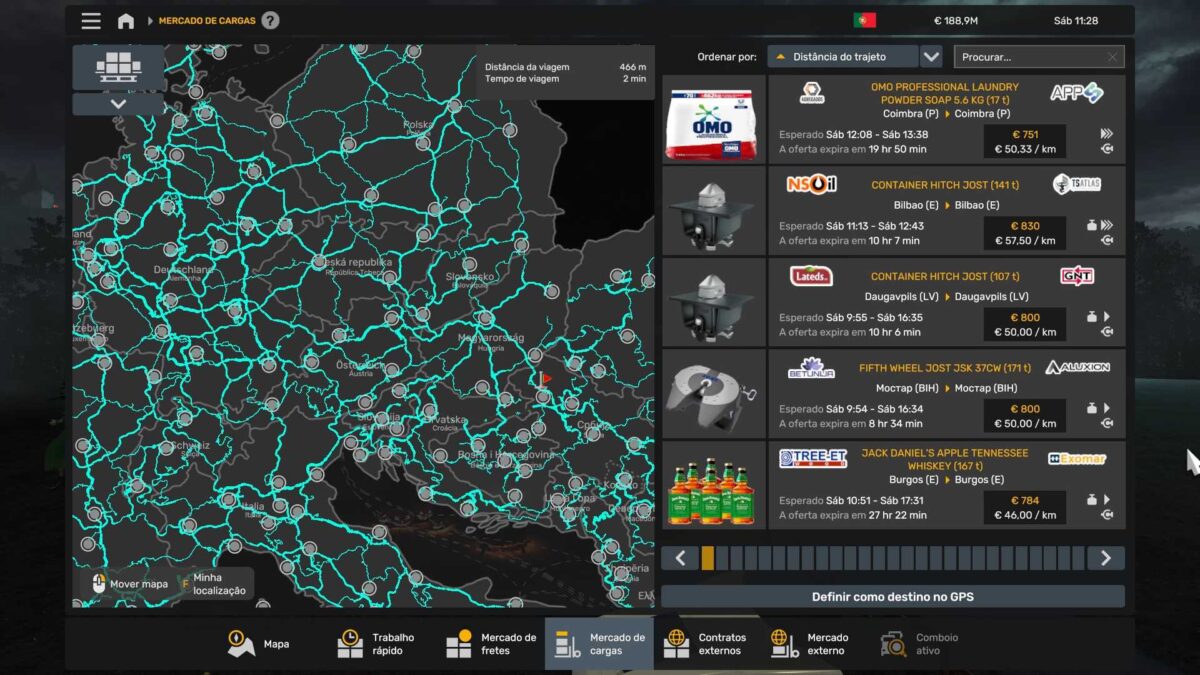
Task: Switch to the Mapa tab
Action: pyautogui.click(x=258, y=644)
